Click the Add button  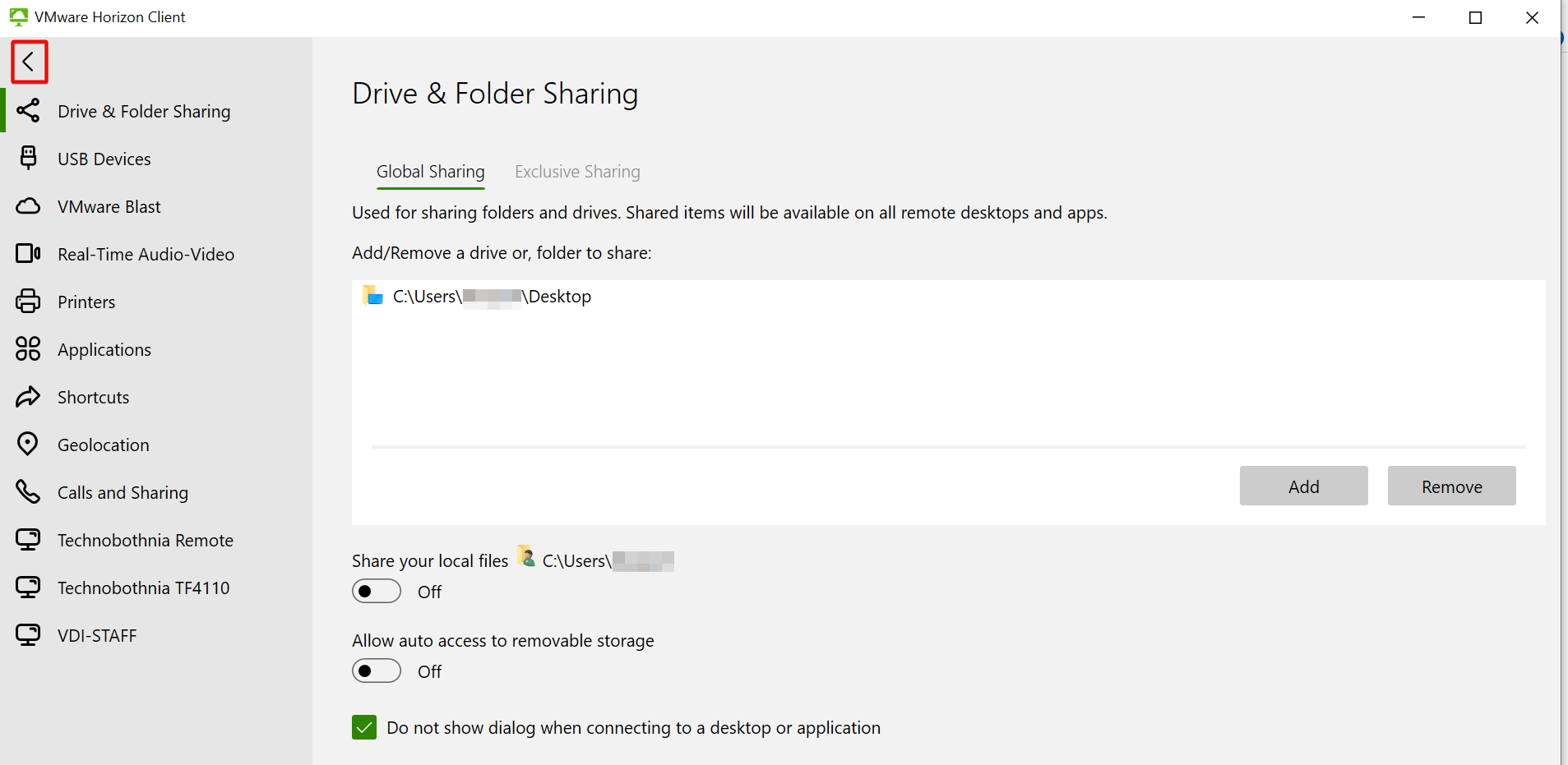tap(1304, 486)
